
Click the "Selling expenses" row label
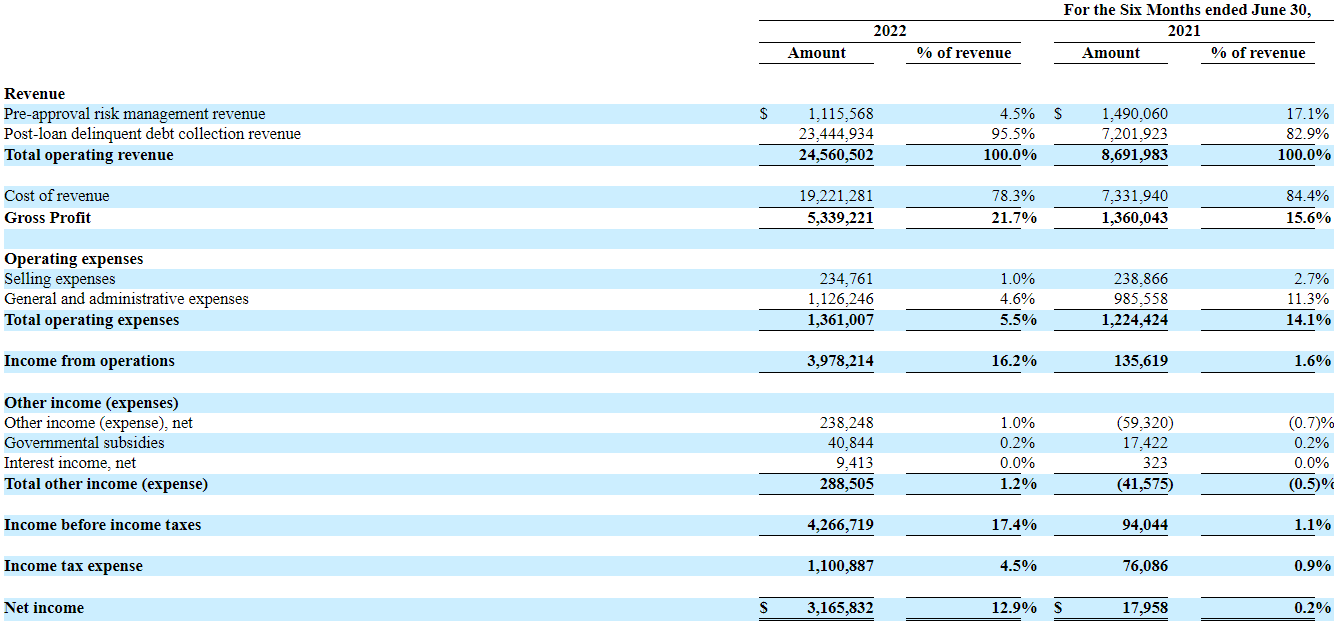pos(60,279)
